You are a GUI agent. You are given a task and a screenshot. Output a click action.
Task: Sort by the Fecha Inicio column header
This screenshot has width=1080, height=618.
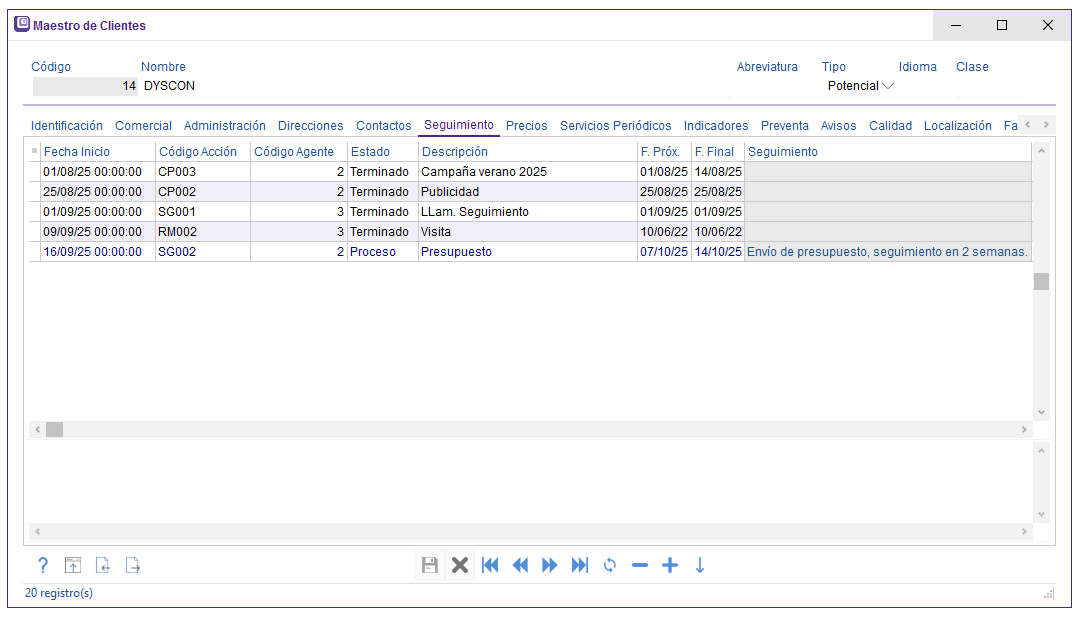pos(76,152)
